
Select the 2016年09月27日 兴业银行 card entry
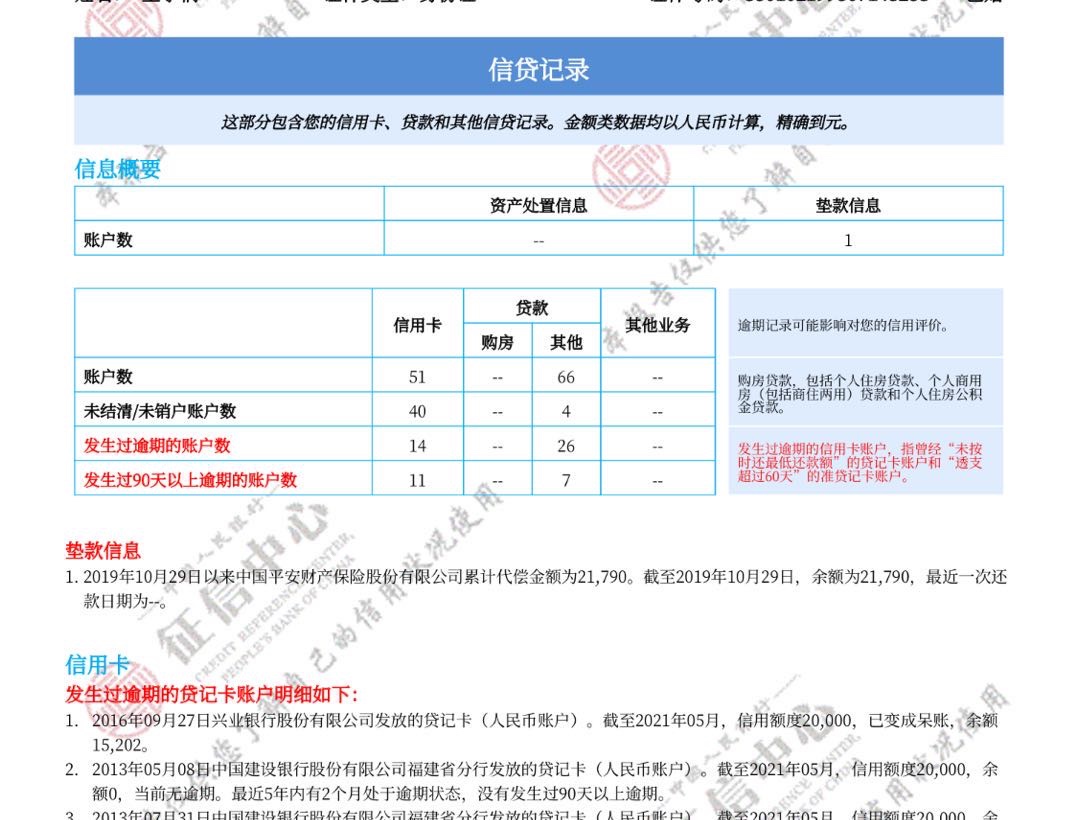click(532, 733)
